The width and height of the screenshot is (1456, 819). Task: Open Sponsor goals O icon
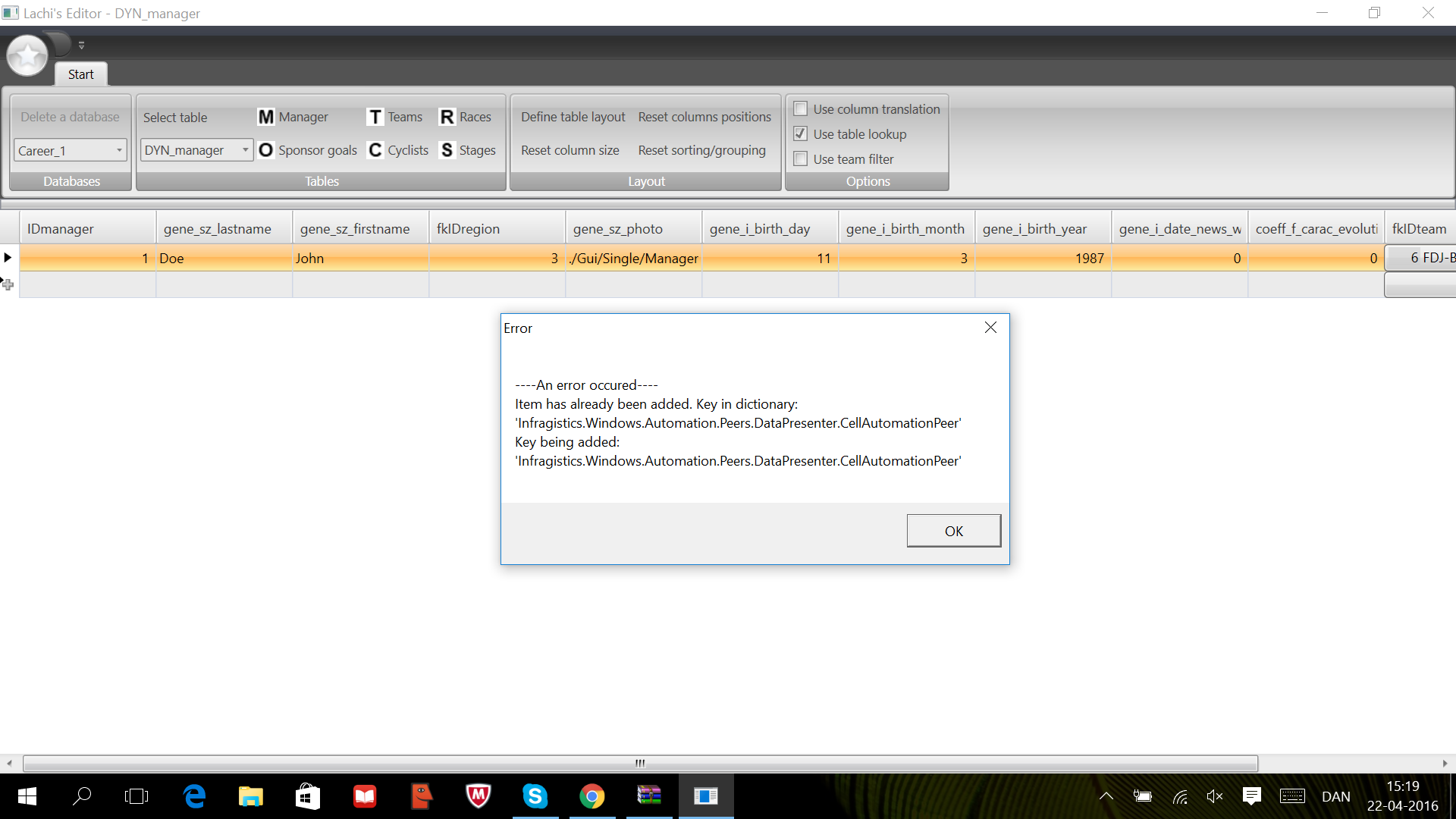click(x=265, y=150)
